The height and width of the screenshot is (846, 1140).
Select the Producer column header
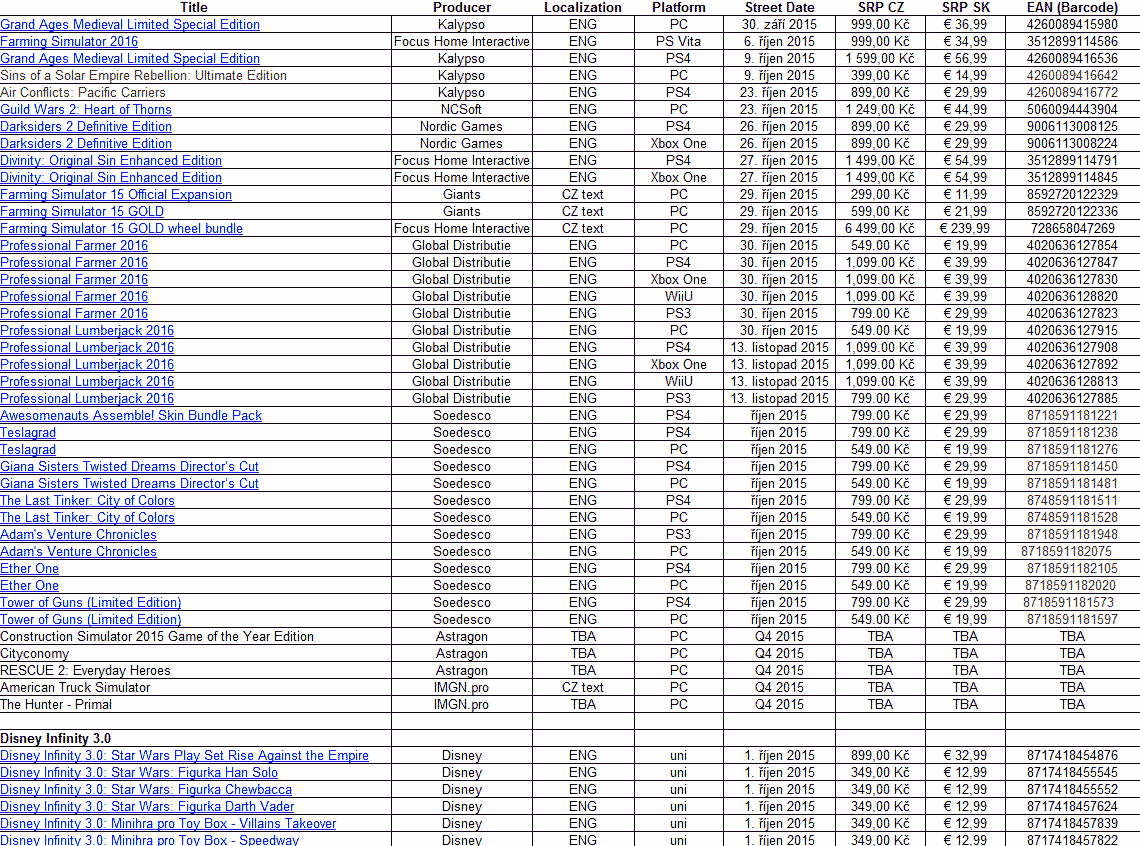click(x=462, y=8)
